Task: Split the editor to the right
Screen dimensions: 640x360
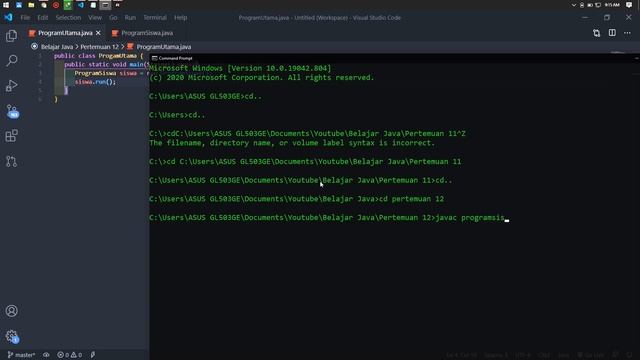Action: [x=612, y=33]
